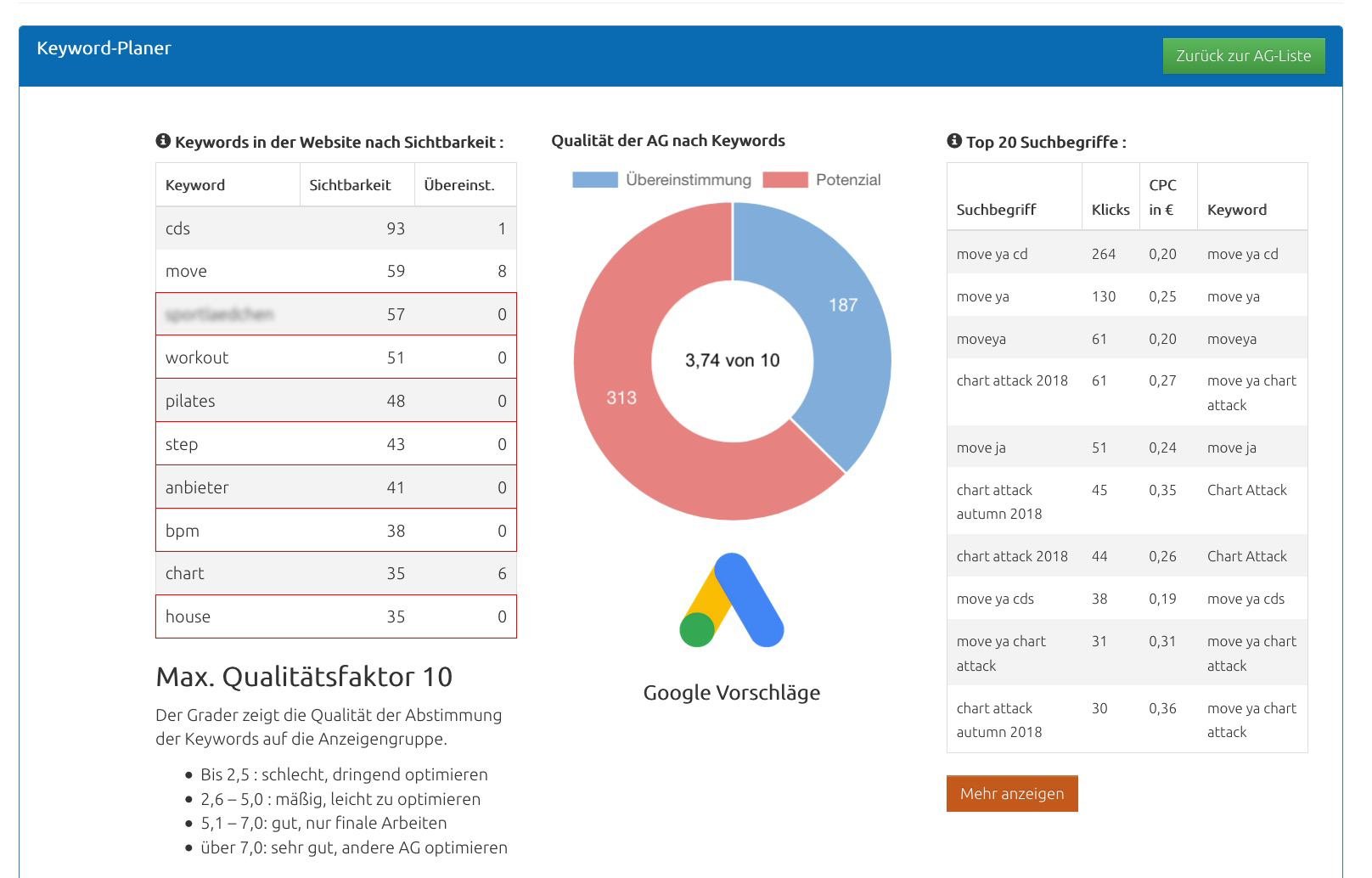Click the 'Bis 2,5 : schlecht' bullet

[344, 774]
